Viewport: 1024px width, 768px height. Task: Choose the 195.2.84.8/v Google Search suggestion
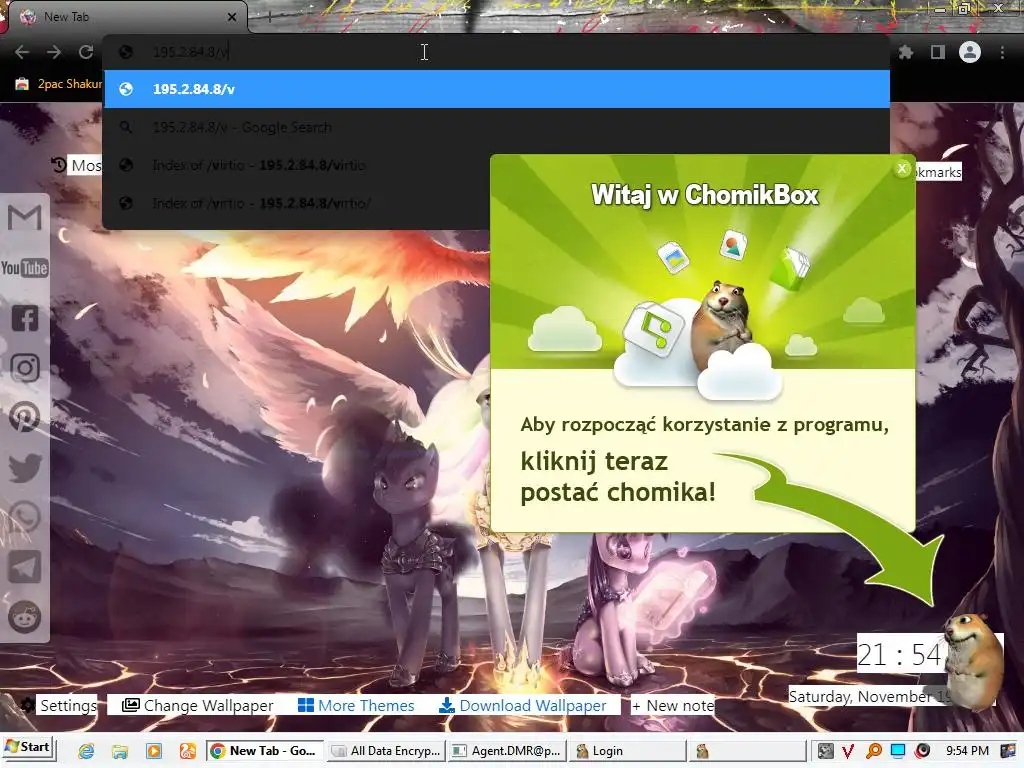pyautogui.click(x=497, y=127)
